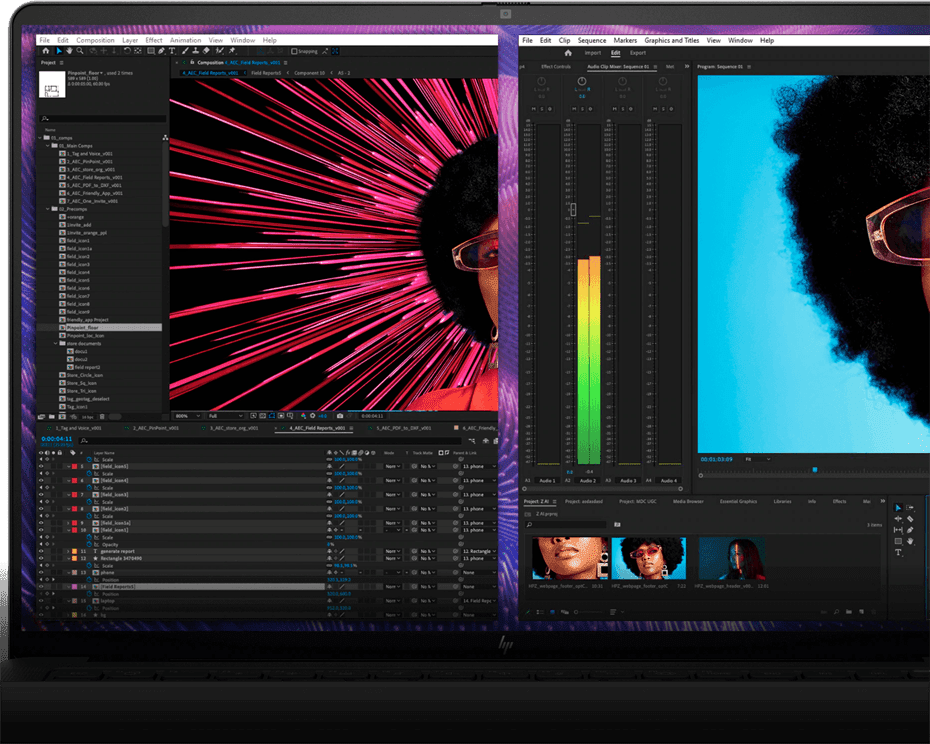Screen dimensions: 930x744
Task: Collapse the 02_Precomps folder
Action: pyautogui.click(x=48, y=209)
